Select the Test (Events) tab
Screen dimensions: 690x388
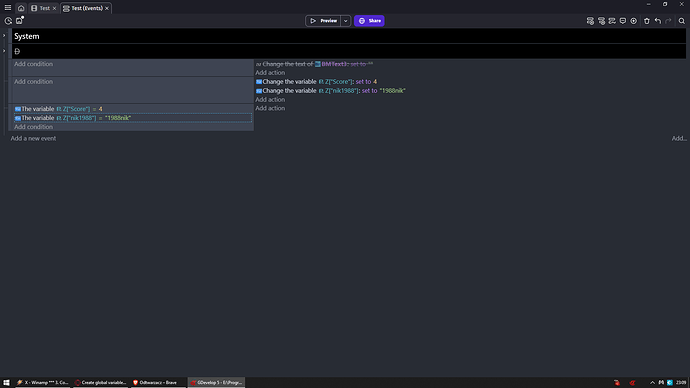coord(87,8)
